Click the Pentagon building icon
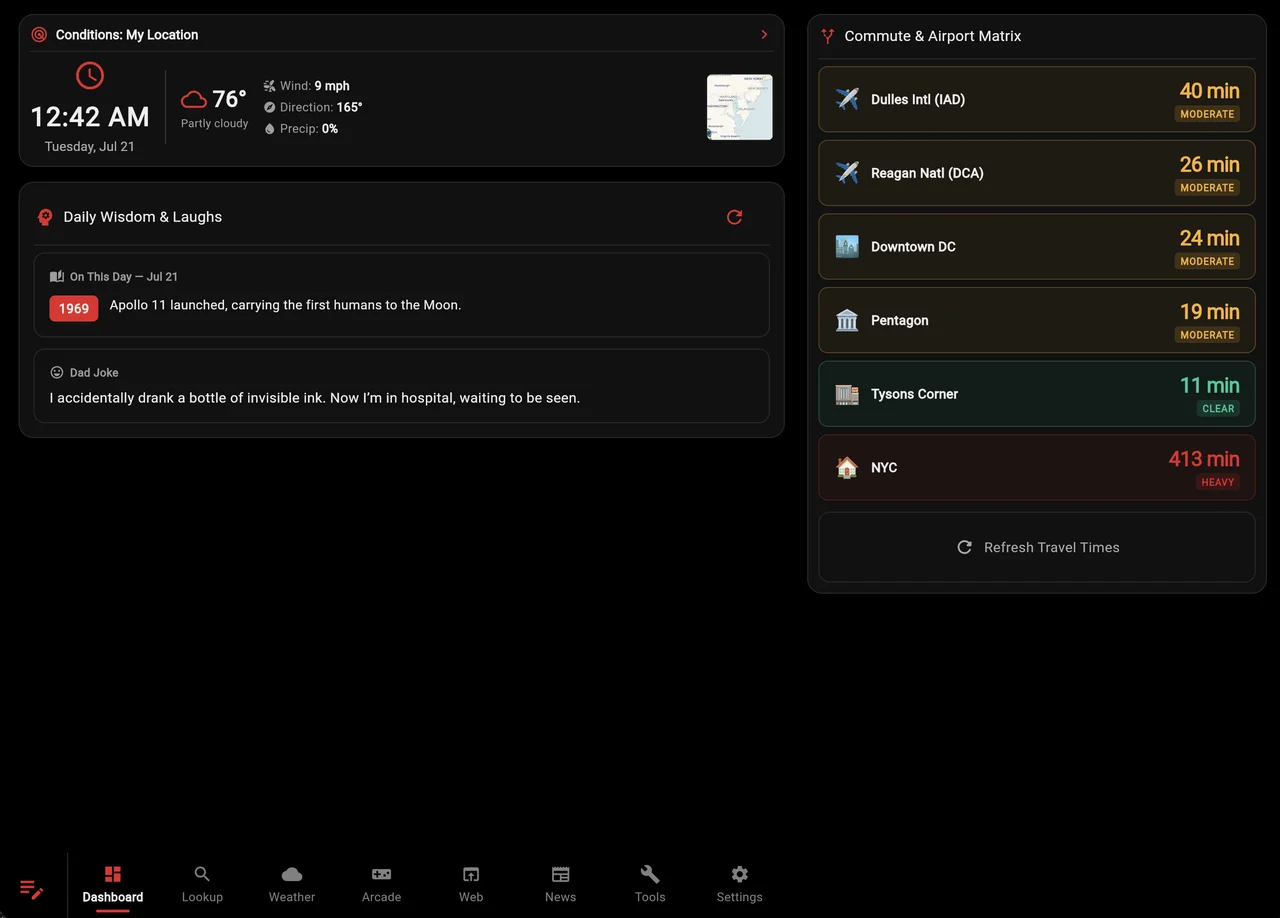The image size is (1280, 918). pyautogui.click(x=847, y=320)
